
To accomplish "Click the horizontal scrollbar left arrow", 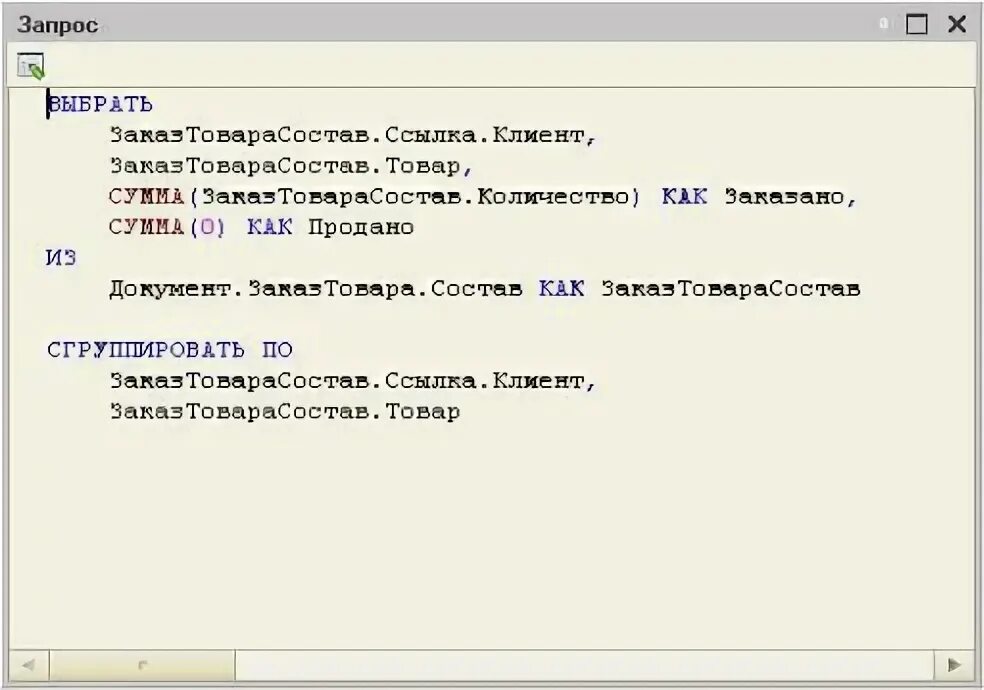I will (x=29, y=665).
